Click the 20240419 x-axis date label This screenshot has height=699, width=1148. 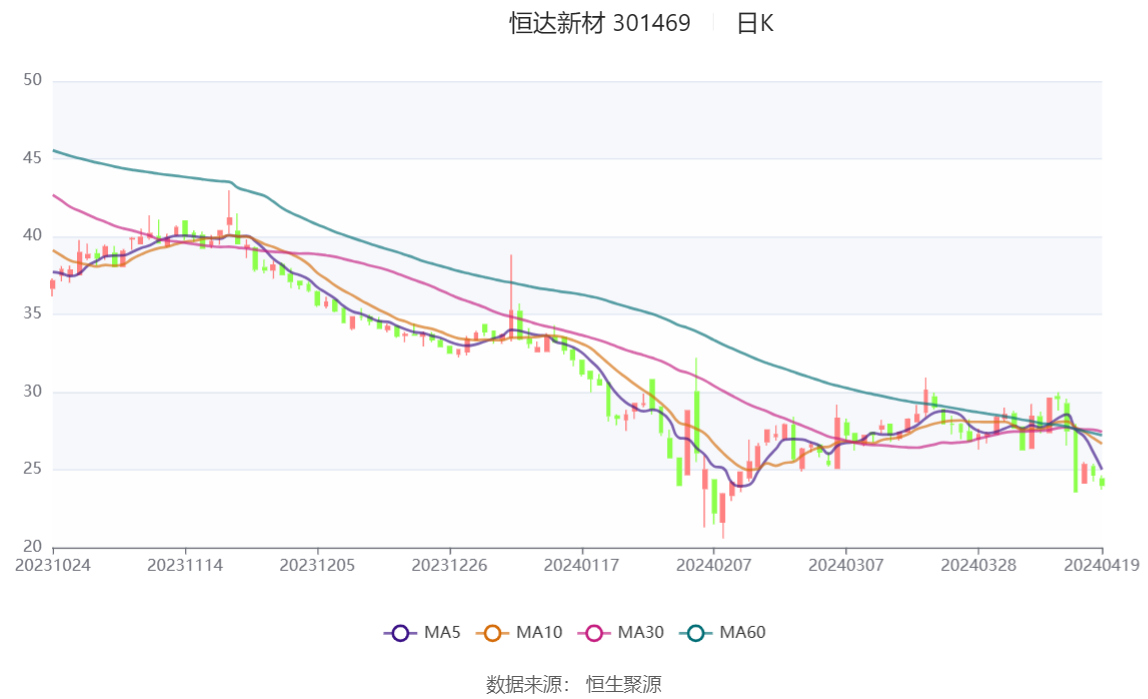click(x=1102, y=566)
